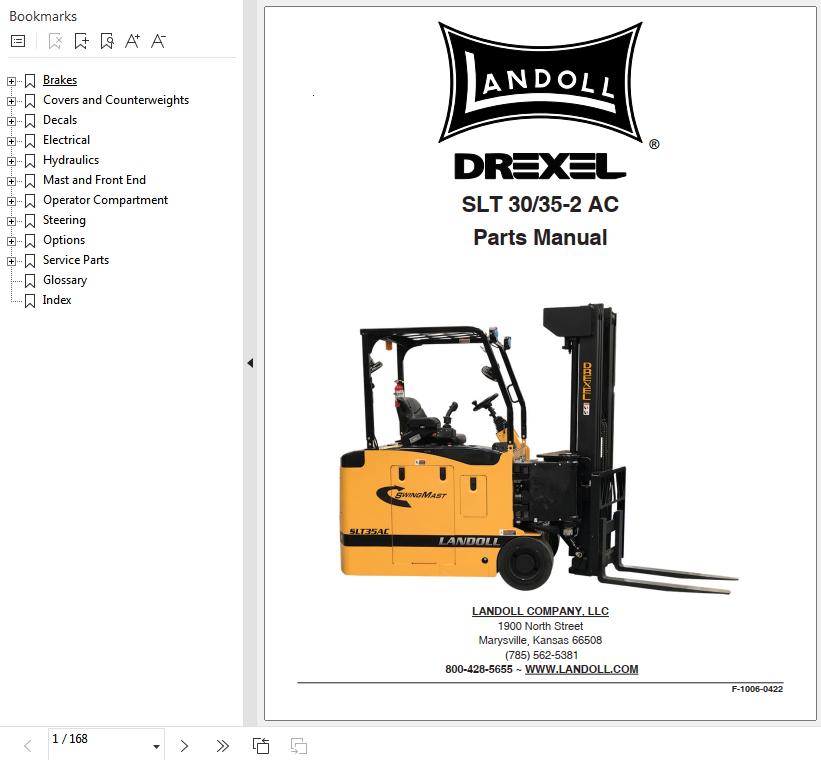Expand the Operator Compartment bookmark
Viewport: 821px width, 760px height.
click(x=11, y=201)
